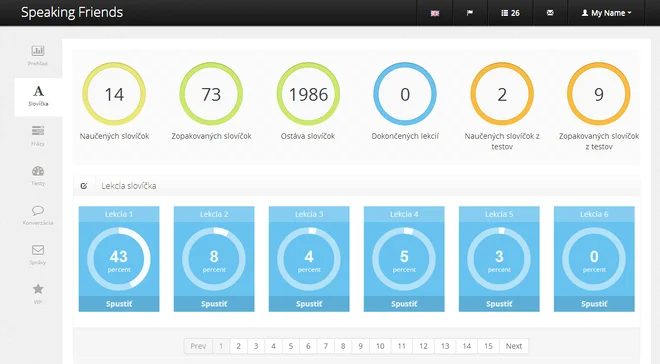Screen dimensions: 660x364
Task: Click the Speaking Friends brand title
Action: pyautogui.click(x=72, y=12)
